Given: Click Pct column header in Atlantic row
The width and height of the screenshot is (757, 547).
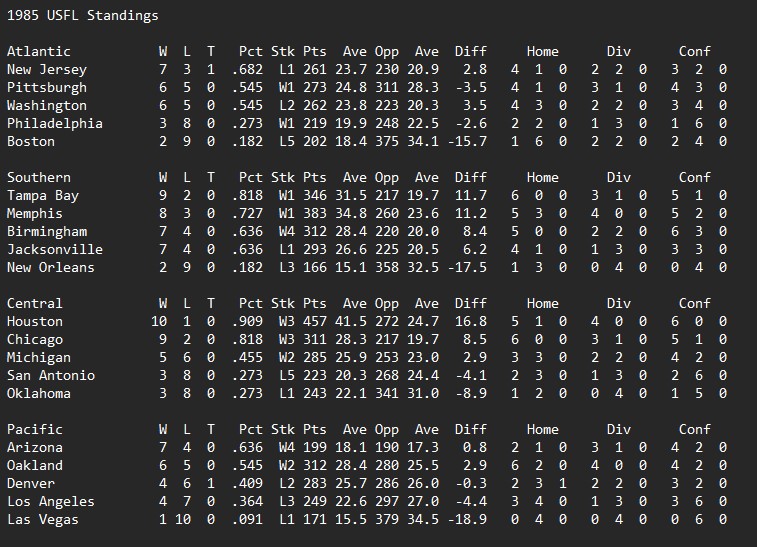Looking at the screenshot, I should (251, 51).
